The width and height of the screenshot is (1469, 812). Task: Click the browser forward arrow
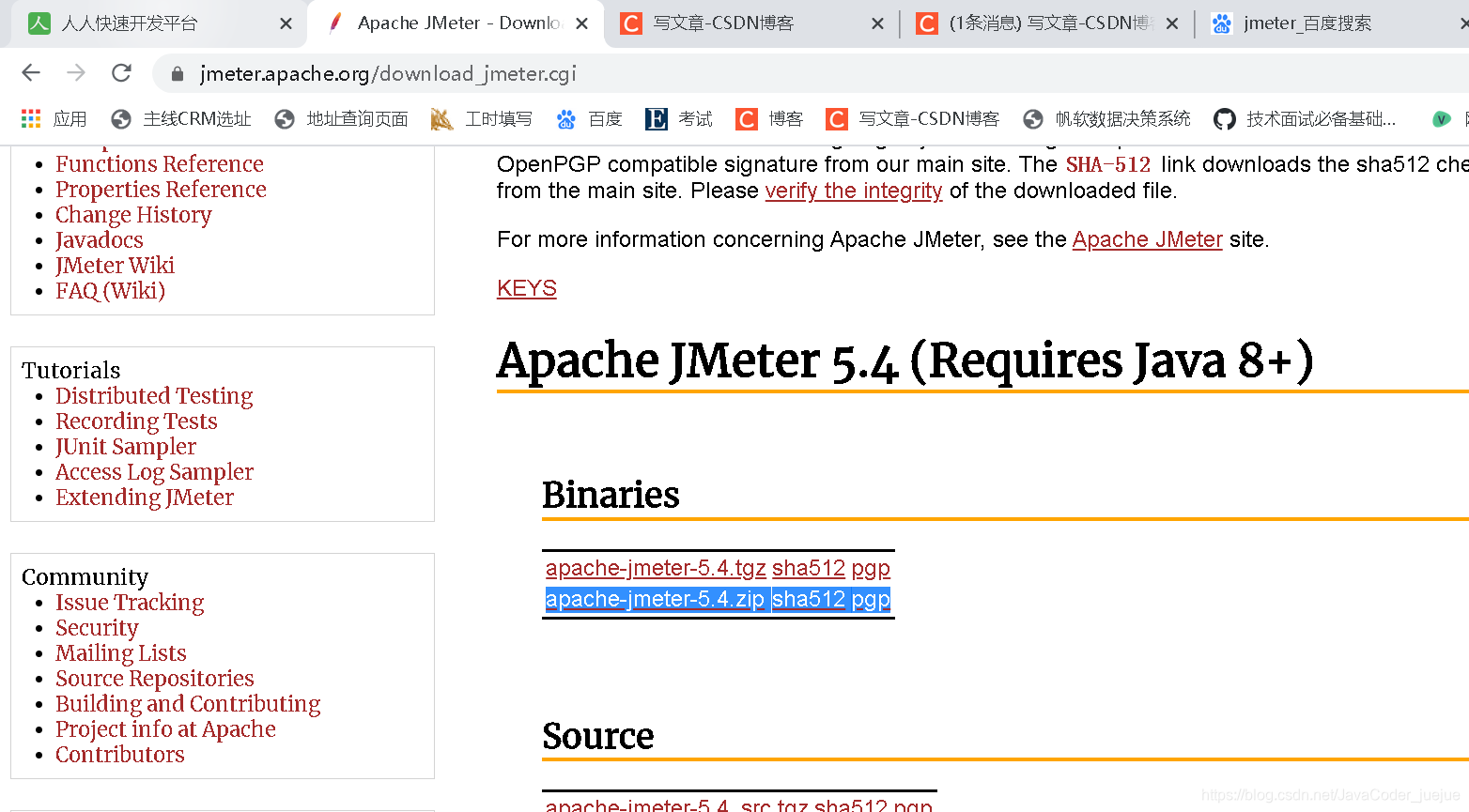pyautogui.click(x=76, y=73)
